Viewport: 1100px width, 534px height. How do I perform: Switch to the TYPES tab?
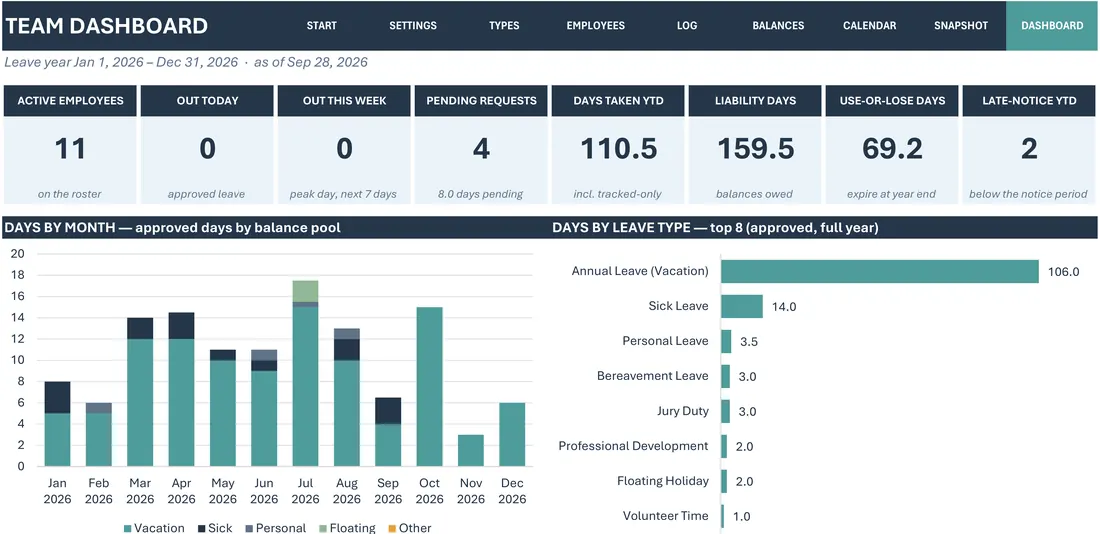504,25
